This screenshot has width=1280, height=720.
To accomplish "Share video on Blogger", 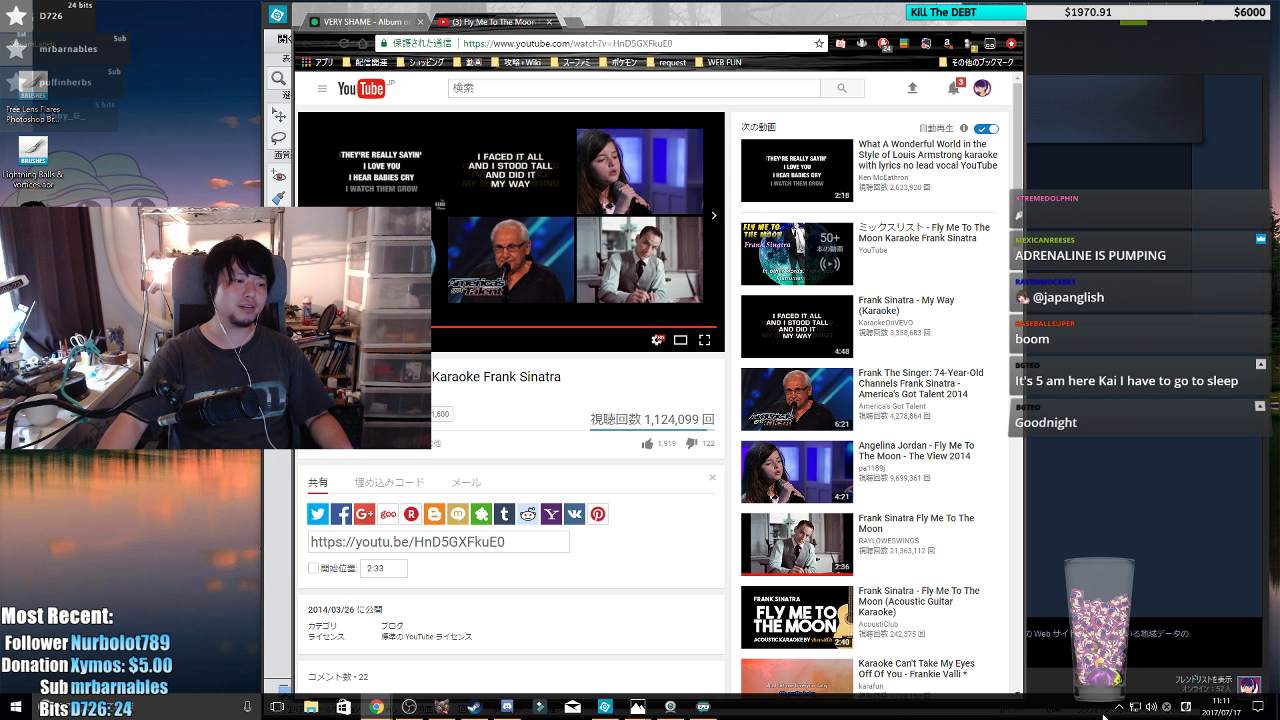I will pos(434,514).
